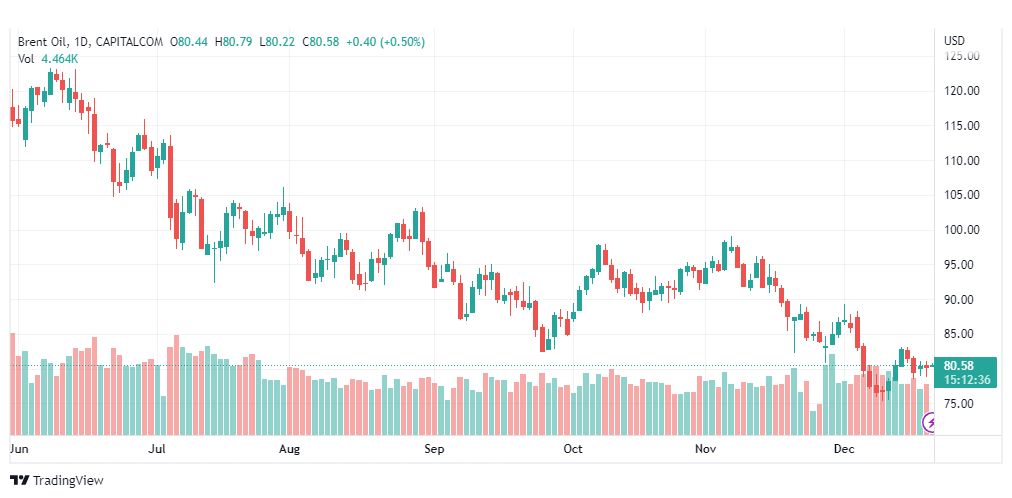Click the Dec marker on time axis
The height and width of the screenshot is (498, 1012).
point(844,449)
